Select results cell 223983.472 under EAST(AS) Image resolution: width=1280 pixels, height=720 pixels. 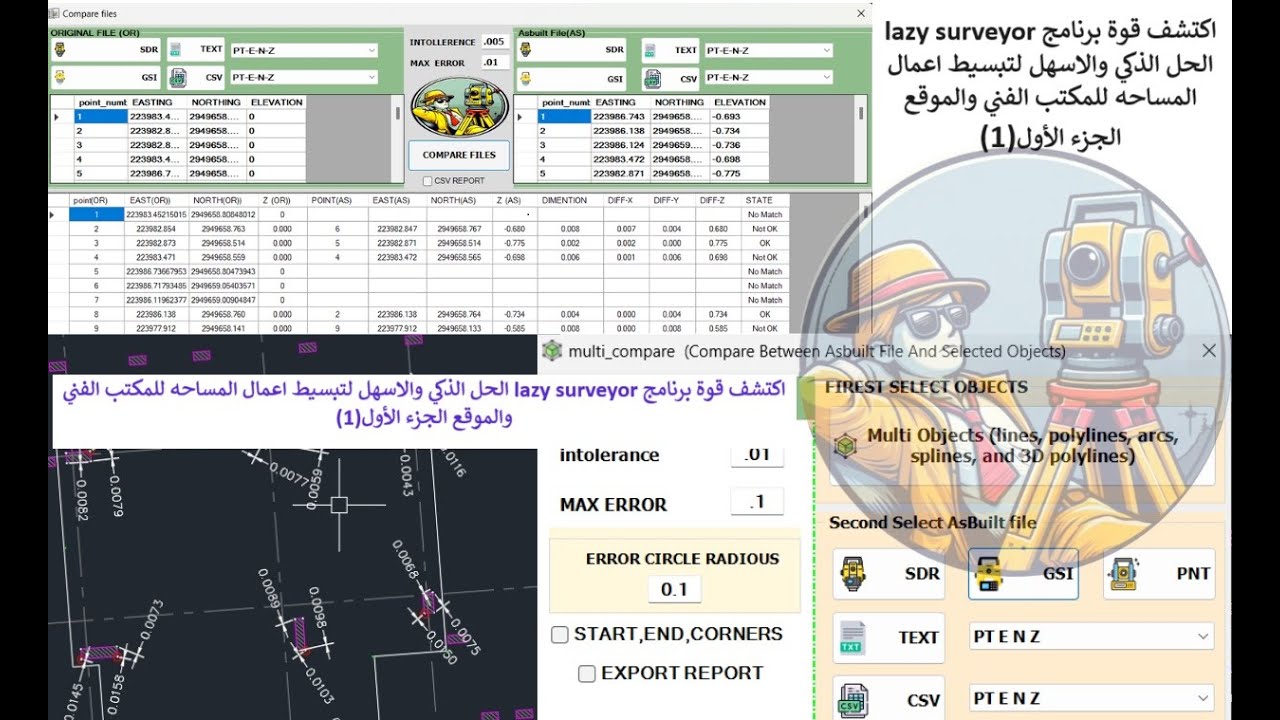(397, 257)
